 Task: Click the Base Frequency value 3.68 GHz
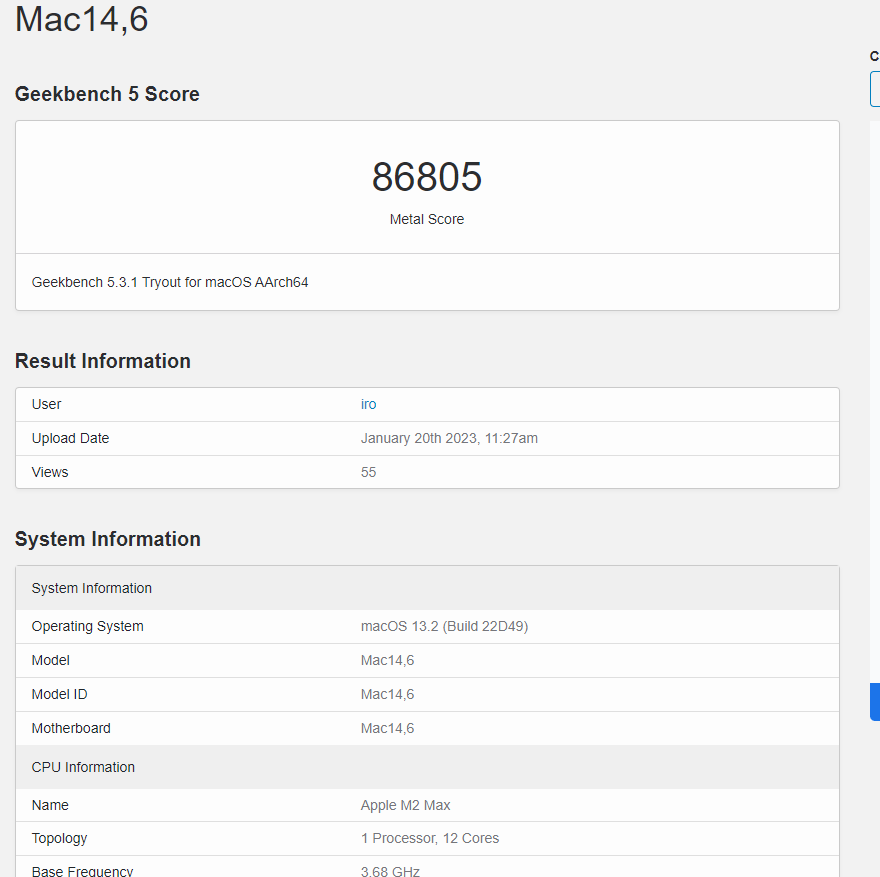[390, 871]
